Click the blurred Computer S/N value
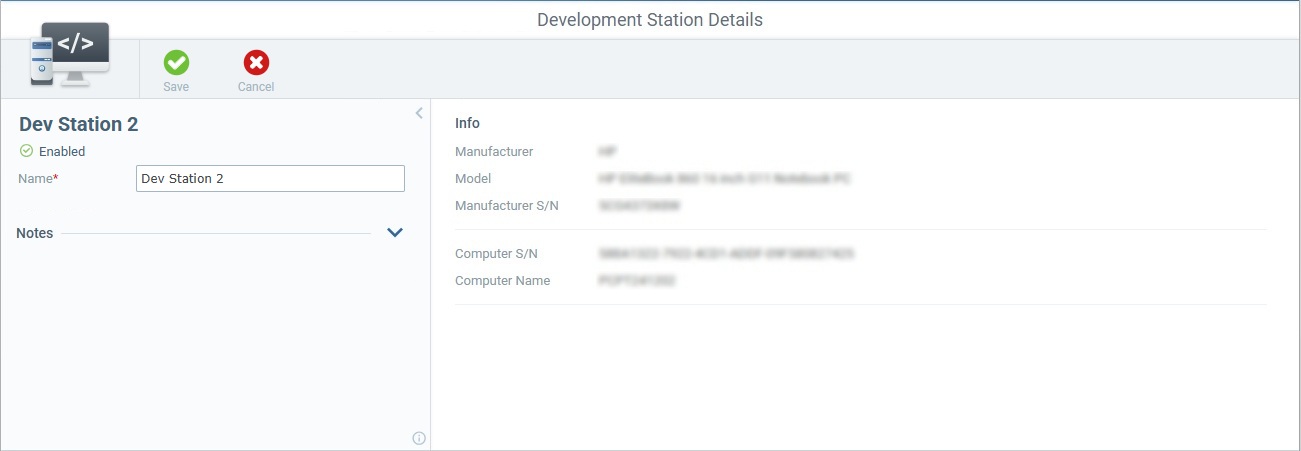1301x451 pixels. [x=726, y=254]
